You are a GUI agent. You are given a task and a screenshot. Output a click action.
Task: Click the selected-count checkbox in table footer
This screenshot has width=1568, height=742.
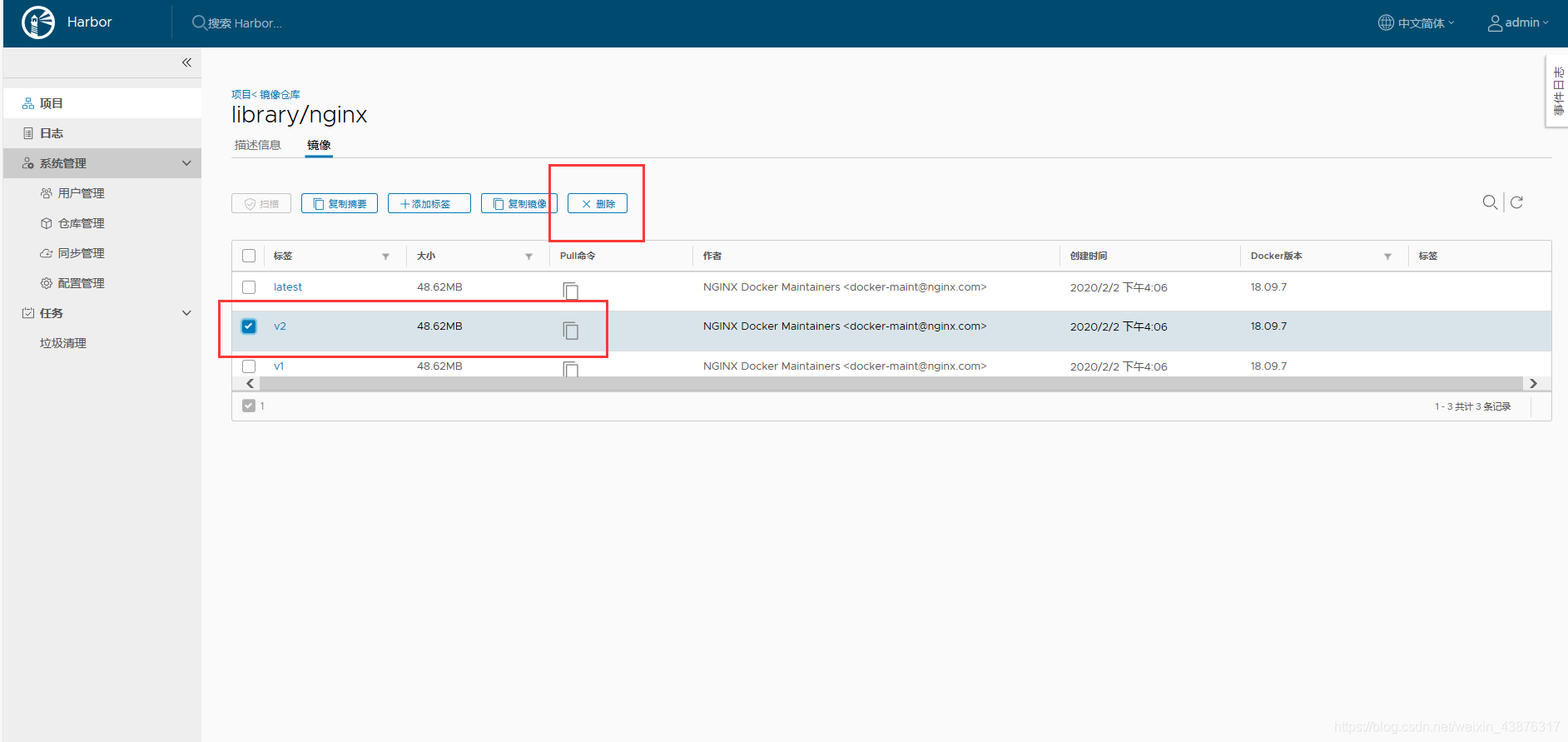pyautogui.click(x=249, y=406)
